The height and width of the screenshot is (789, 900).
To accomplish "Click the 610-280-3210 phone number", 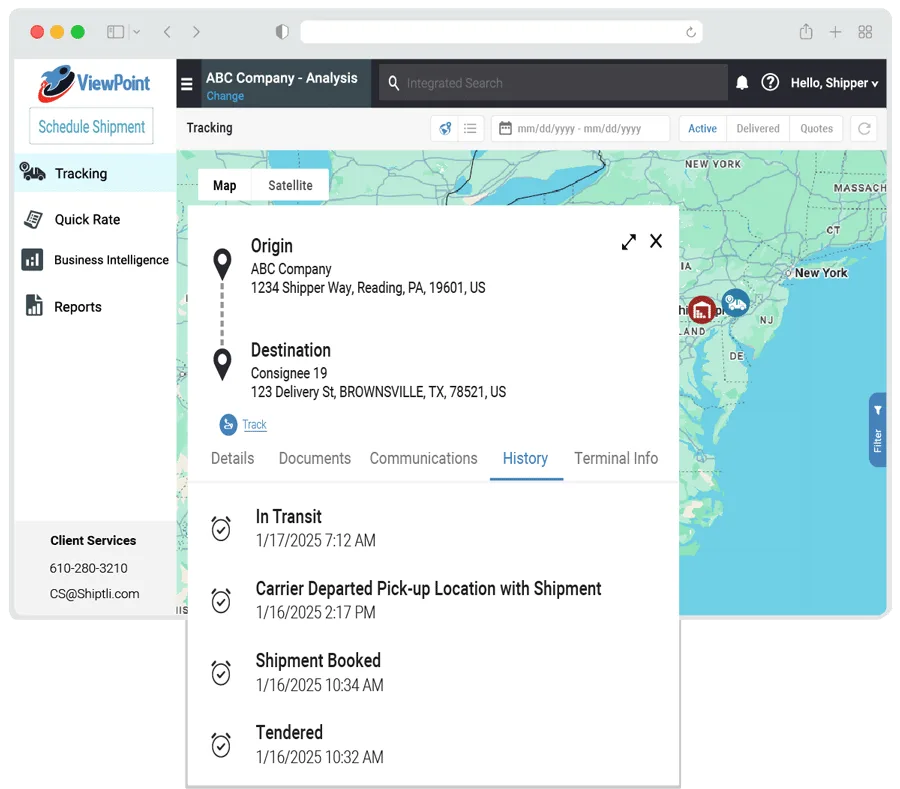I will (x=88, y=568).
